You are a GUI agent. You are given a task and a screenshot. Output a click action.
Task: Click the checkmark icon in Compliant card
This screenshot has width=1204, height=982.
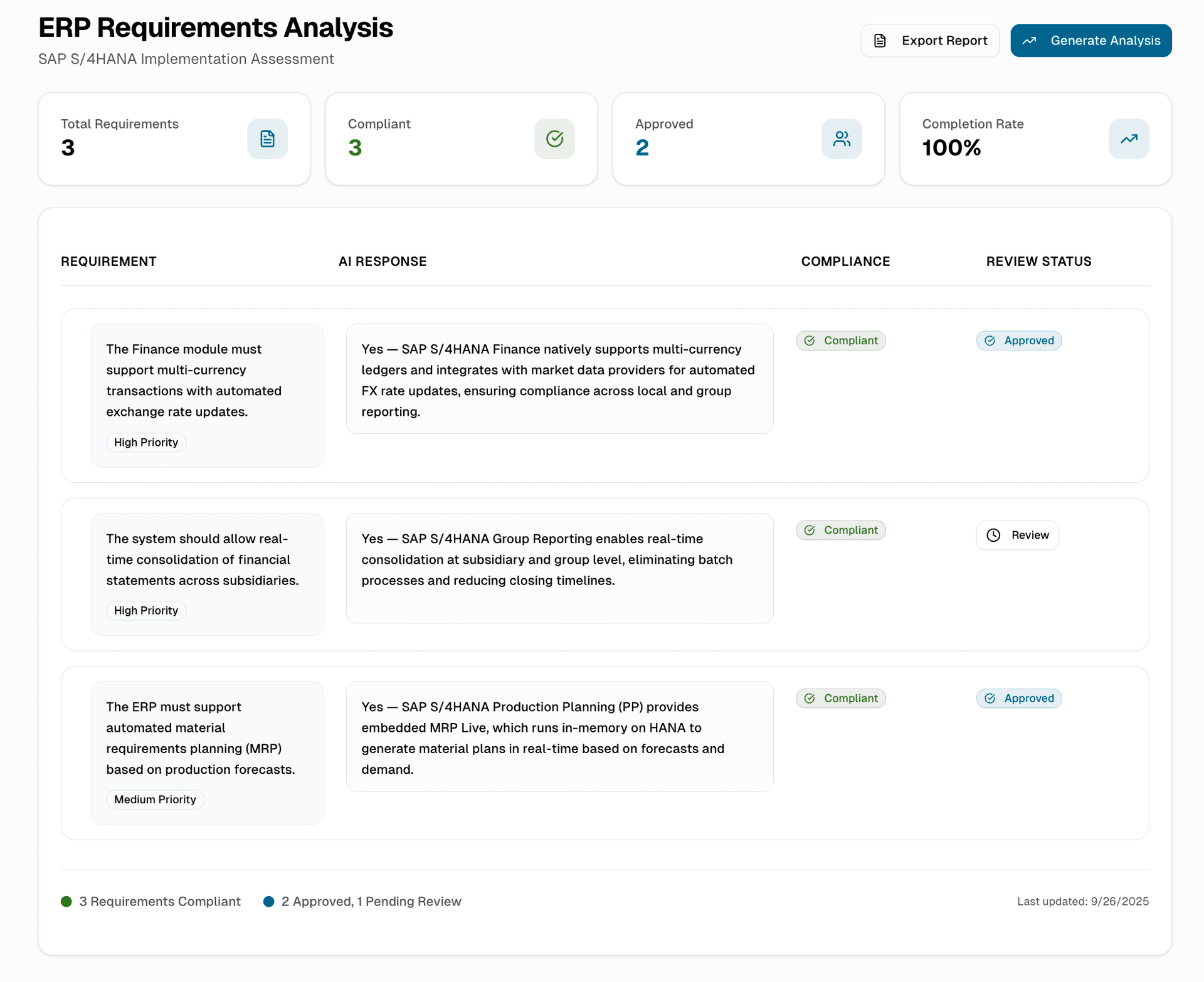tap(554, 139)
